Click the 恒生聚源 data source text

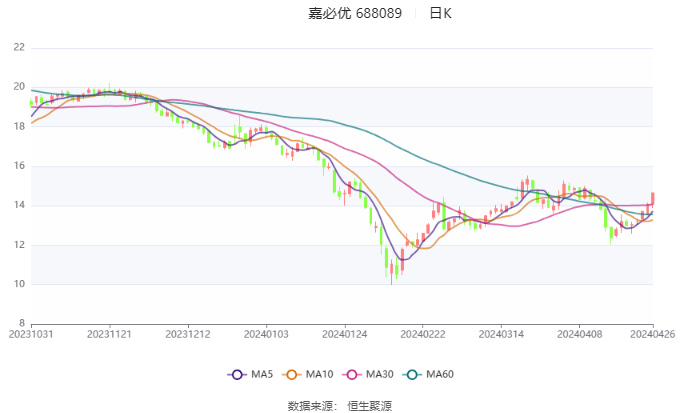click(x=370, y=406)
